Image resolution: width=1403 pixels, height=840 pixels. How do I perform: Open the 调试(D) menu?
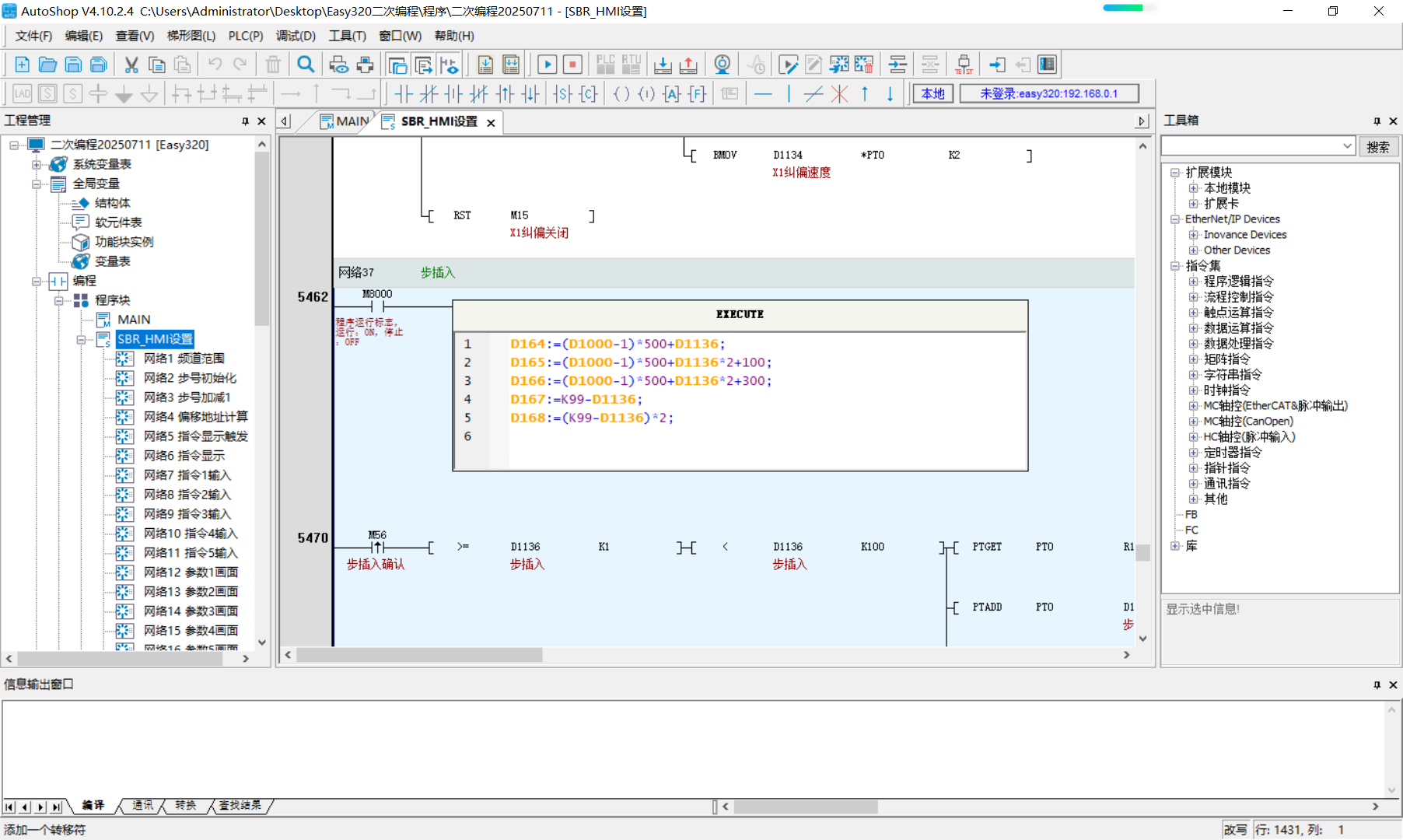pos(296,36)
